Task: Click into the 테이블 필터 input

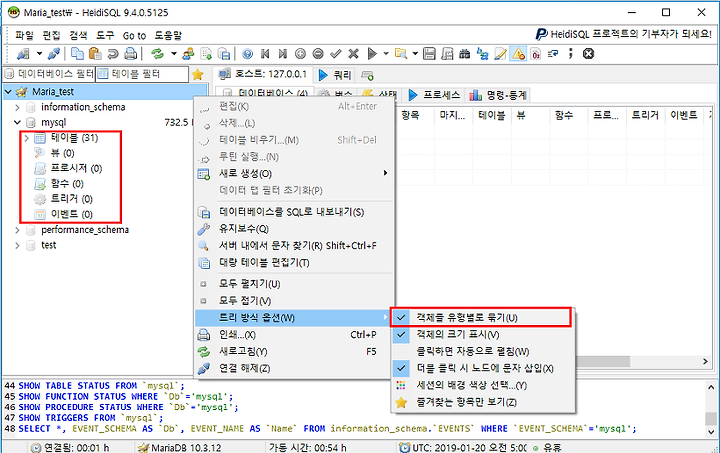Action: 142,74
